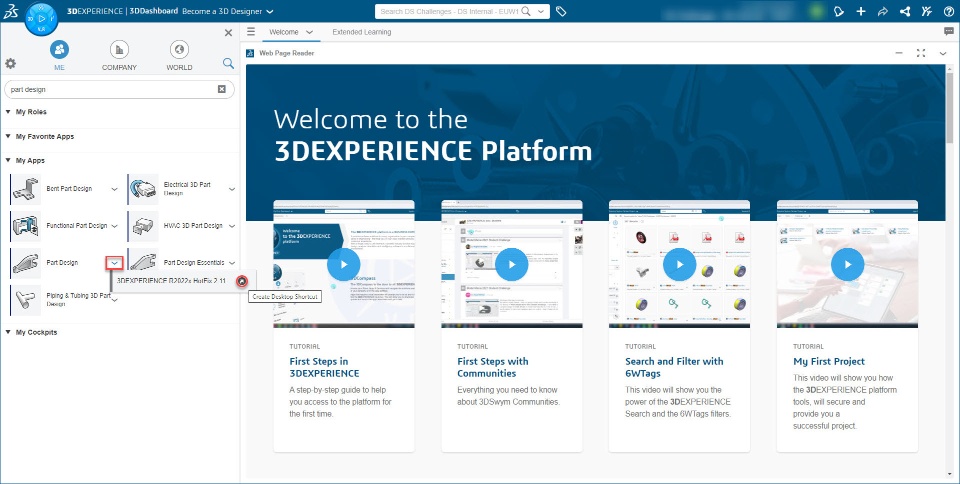Image resolution: width=960 pixels, height=484 pixels.
Task: Launch the HVAC 3D Part Design app
Action: (143, 226)
